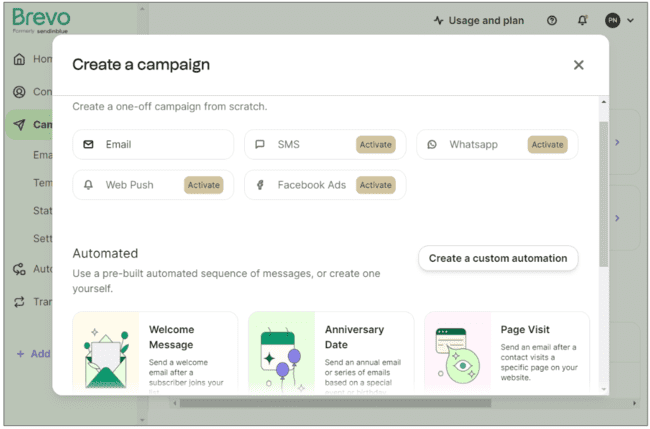This screenshot has width=650, height=429.
Task: Click the Anniversary Date calendar illustration
Action: tap(281, 359)
